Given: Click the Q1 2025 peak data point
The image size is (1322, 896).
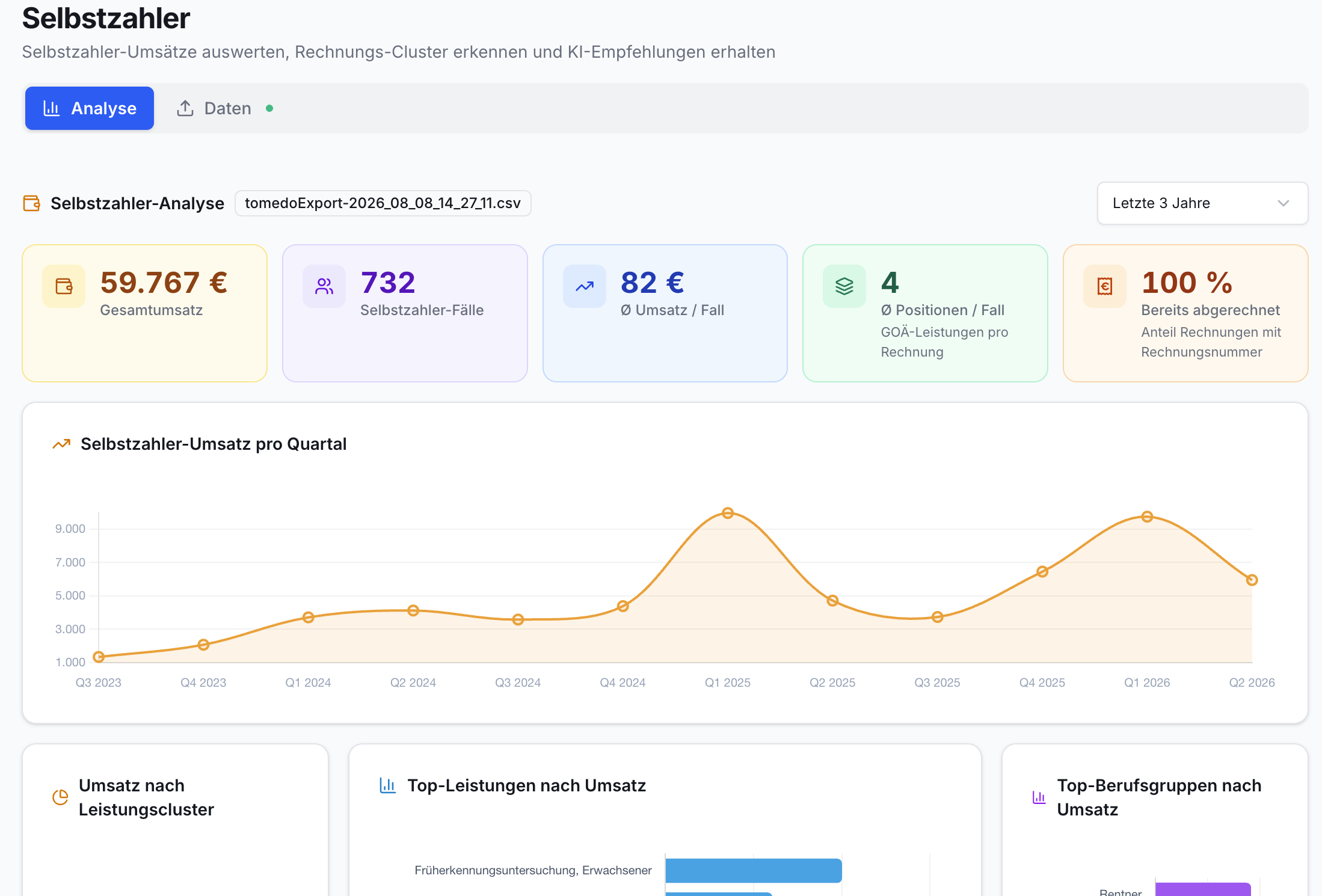Looking at the screenshot, I should coord(728,513).
